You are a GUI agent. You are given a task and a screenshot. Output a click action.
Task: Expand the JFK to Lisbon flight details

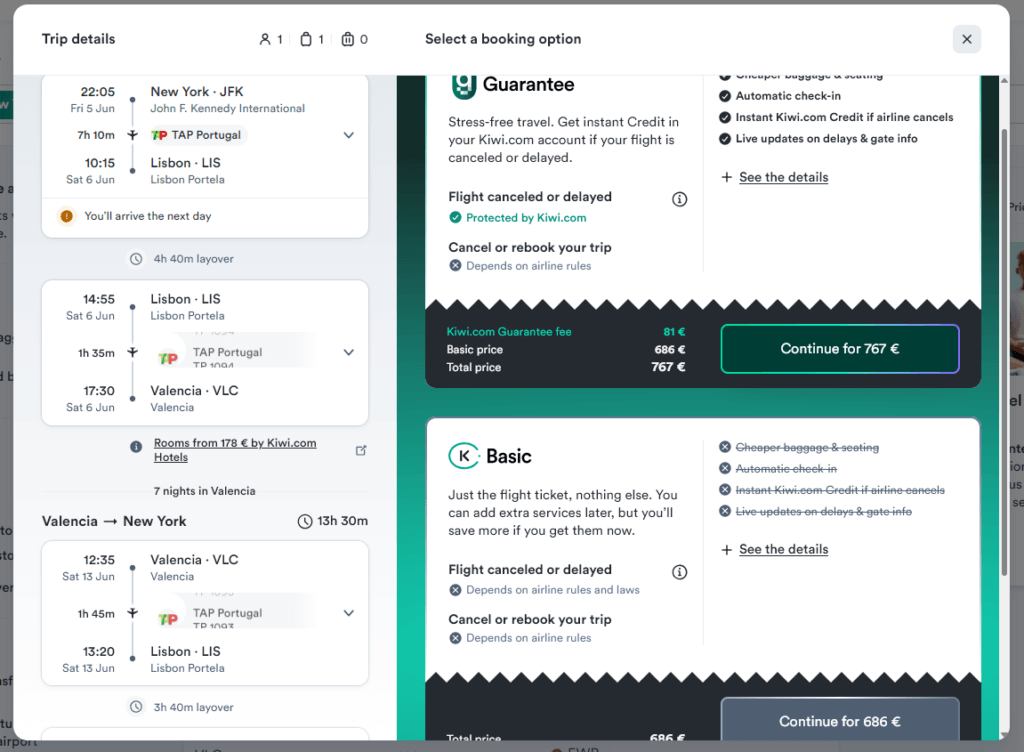348,135
